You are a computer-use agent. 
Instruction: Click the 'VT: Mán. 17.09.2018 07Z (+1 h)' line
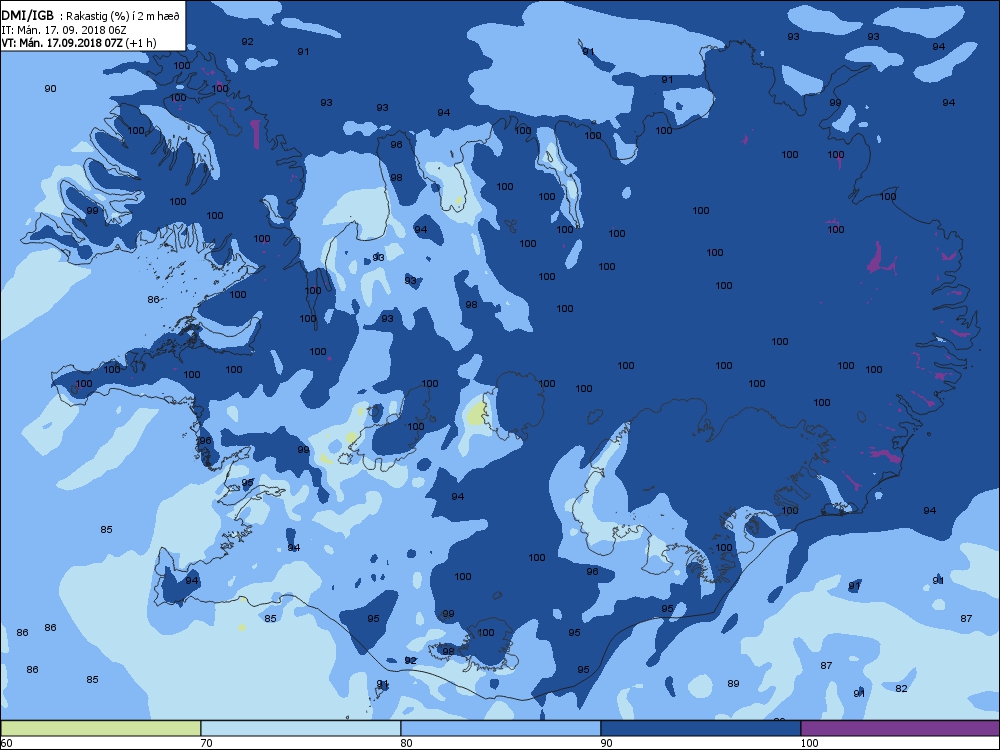tap(78, 43)
